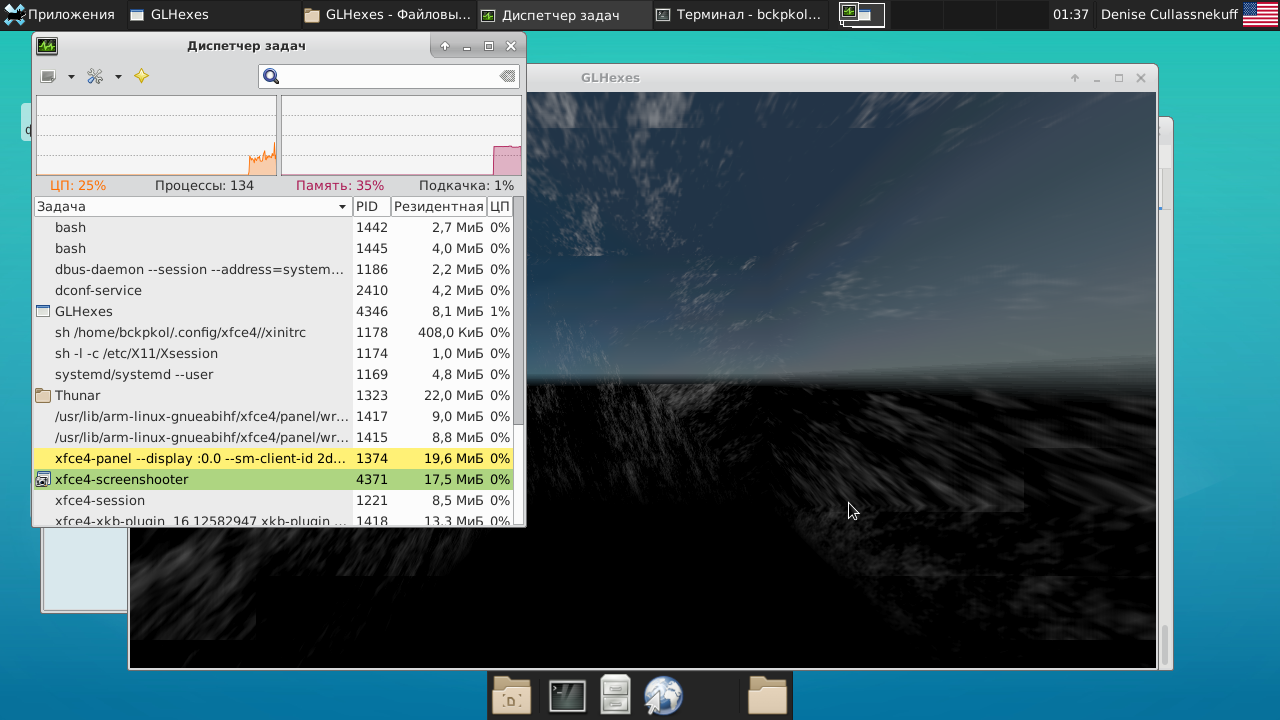Click the workspace switcher in the top panel

click(861, 15)
